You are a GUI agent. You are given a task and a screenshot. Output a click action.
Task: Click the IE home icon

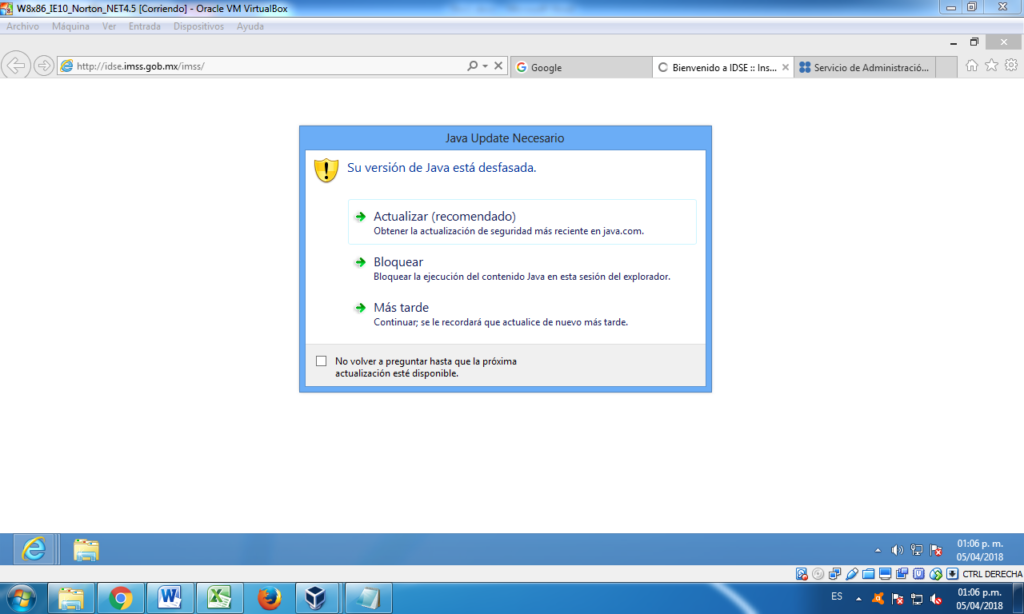click(972, 66)
